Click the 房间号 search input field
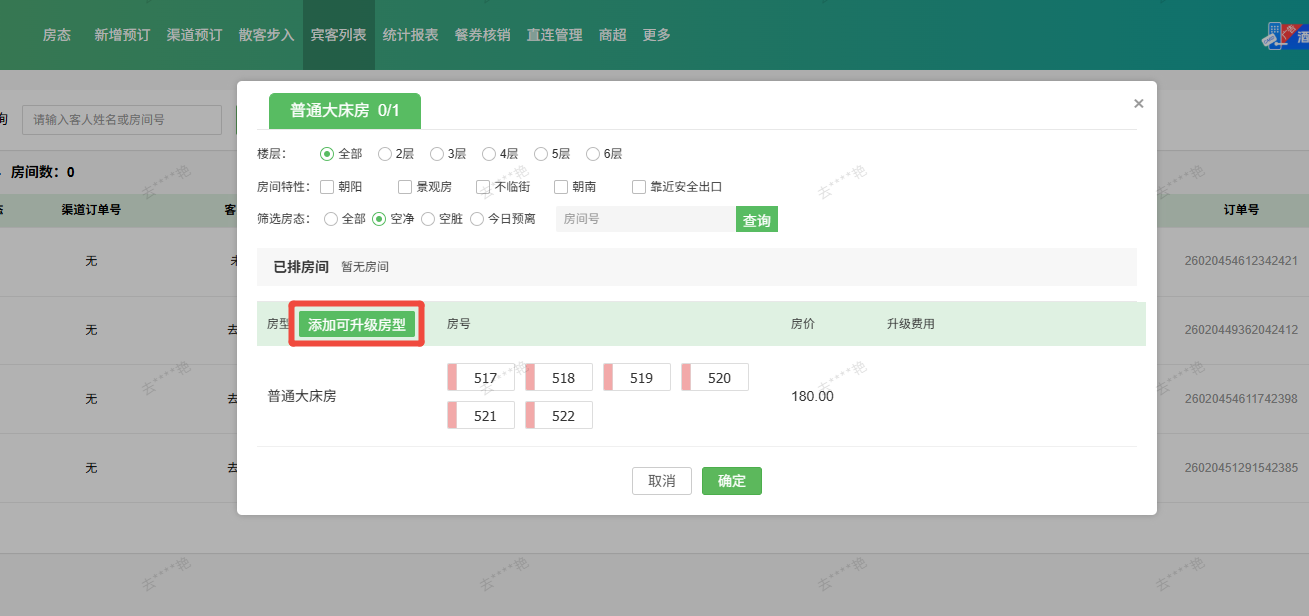The image size is (1309, 616). (x=645, y=219)
